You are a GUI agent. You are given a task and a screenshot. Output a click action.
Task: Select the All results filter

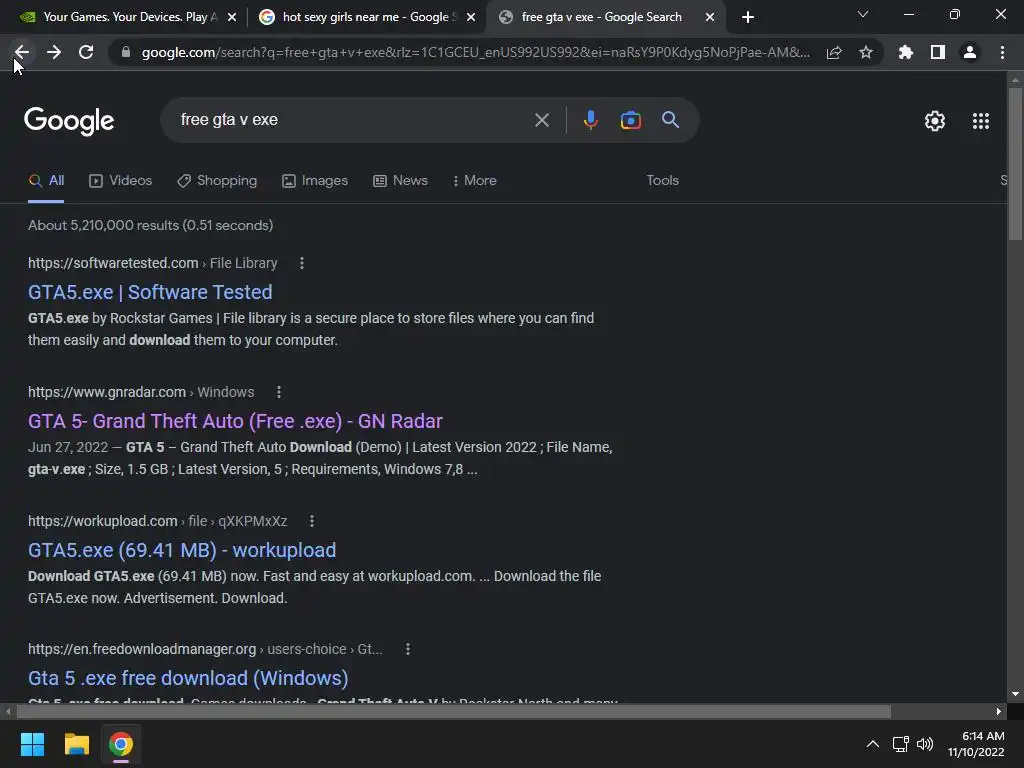click(46, 180)
